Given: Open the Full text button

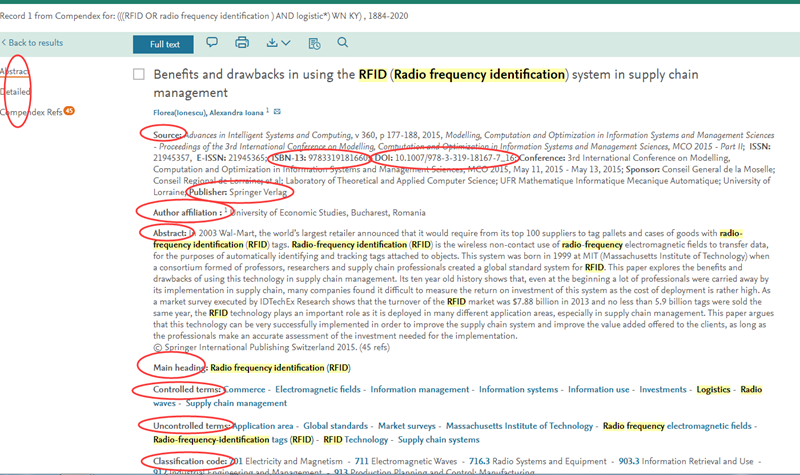Looking at the screenshot, I should click(x=163, y=44).
